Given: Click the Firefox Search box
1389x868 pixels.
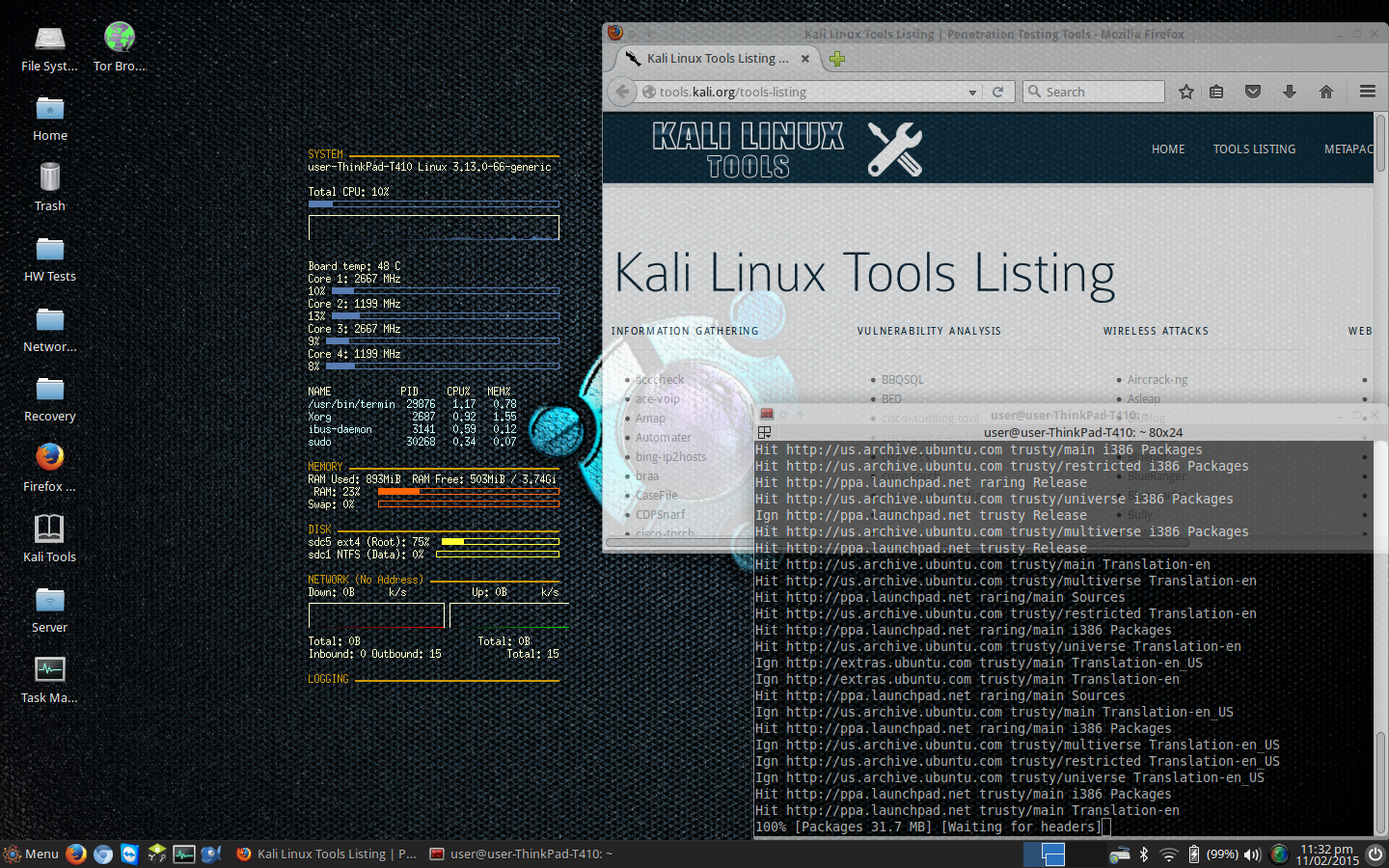Looking at the screenshot, I should point(1094,92).
